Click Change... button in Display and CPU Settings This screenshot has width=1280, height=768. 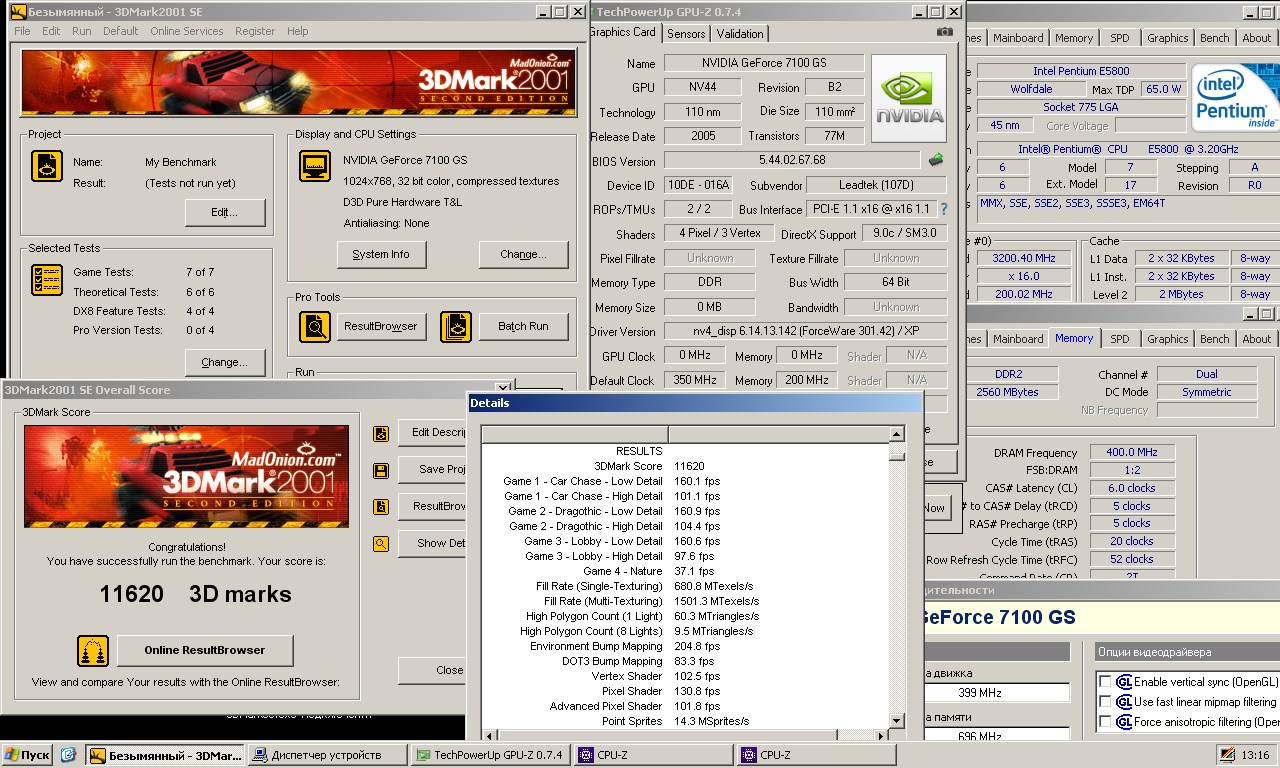(x=524, y=255)
